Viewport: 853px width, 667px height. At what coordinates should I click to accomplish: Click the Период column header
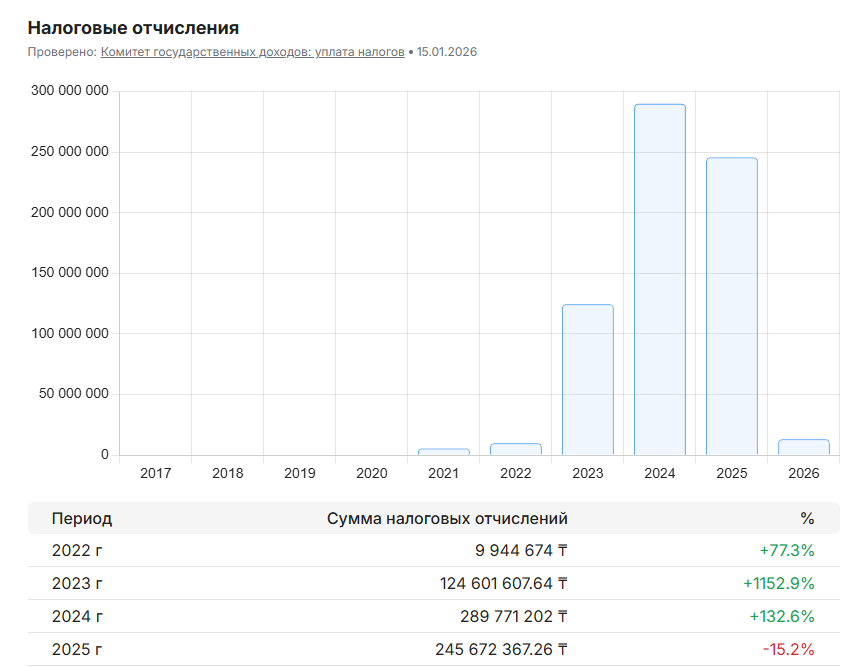[82, 518]
